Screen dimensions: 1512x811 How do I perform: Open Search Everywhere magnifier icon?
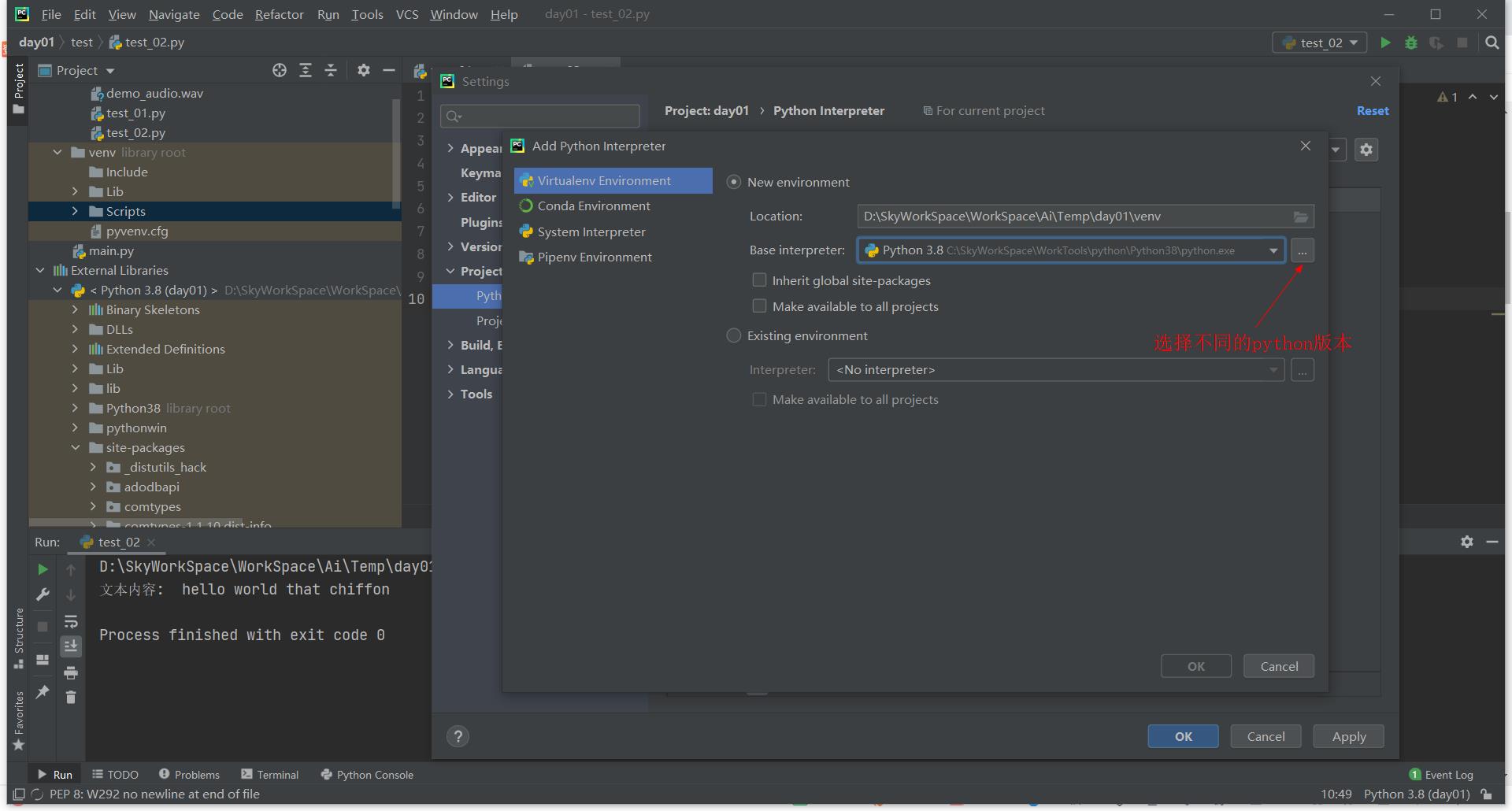[1492, 43]
